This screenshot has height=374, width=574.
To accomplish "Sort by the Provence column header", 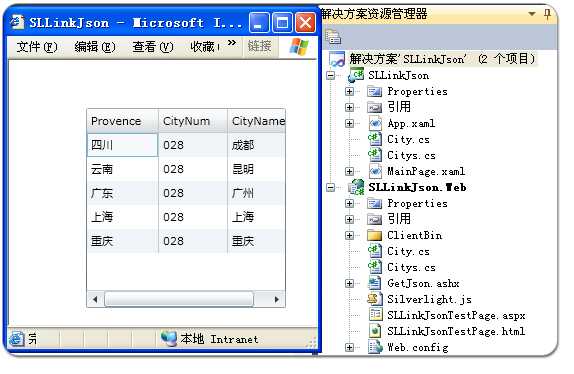I will [123, 121].
